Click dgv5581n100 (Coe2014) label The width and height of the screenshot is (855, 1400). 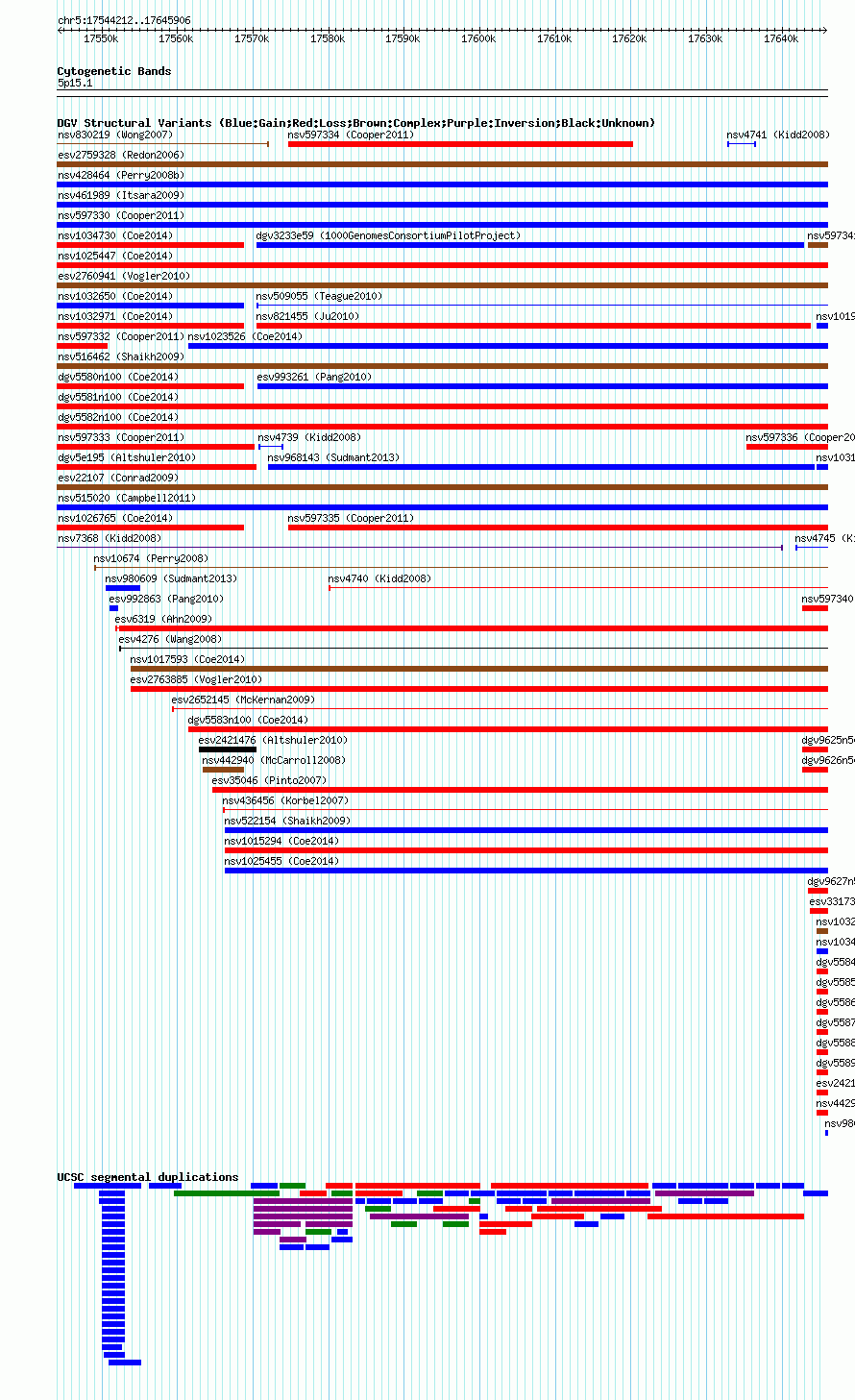coord(118,397)
